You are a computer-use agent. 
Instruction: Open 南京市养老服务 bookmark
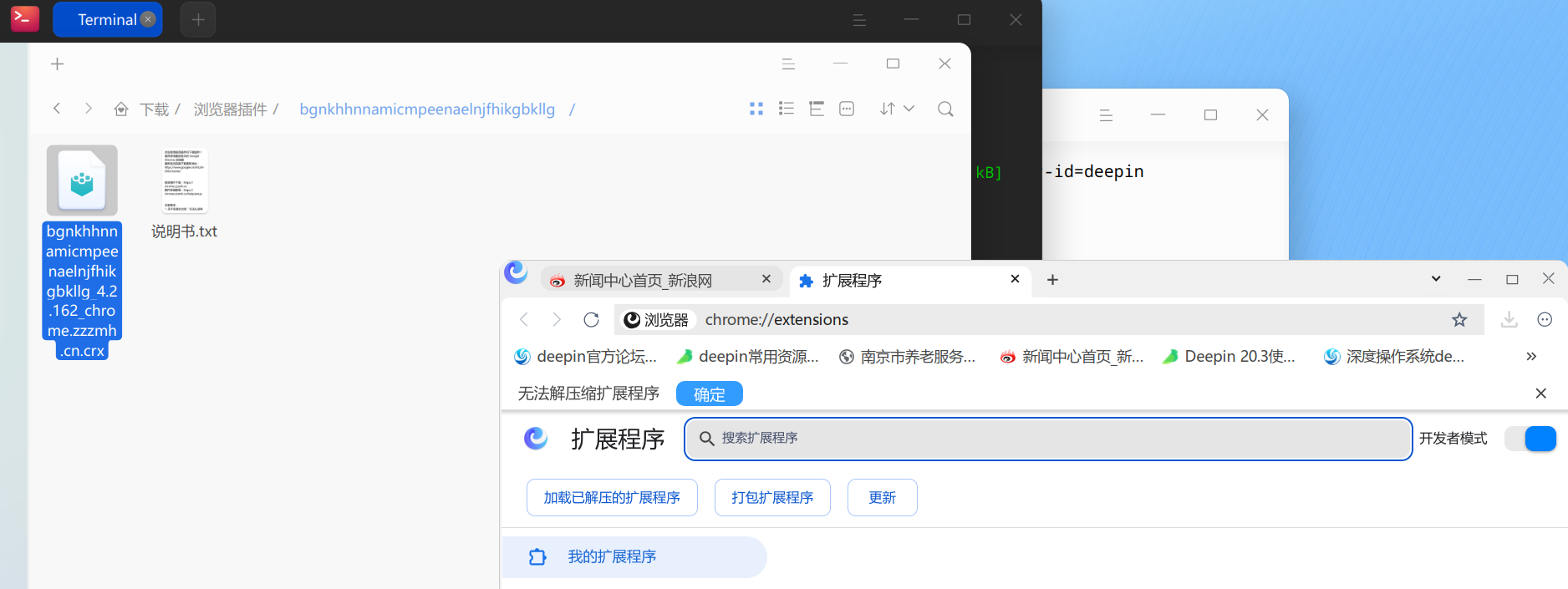[907, 357]
